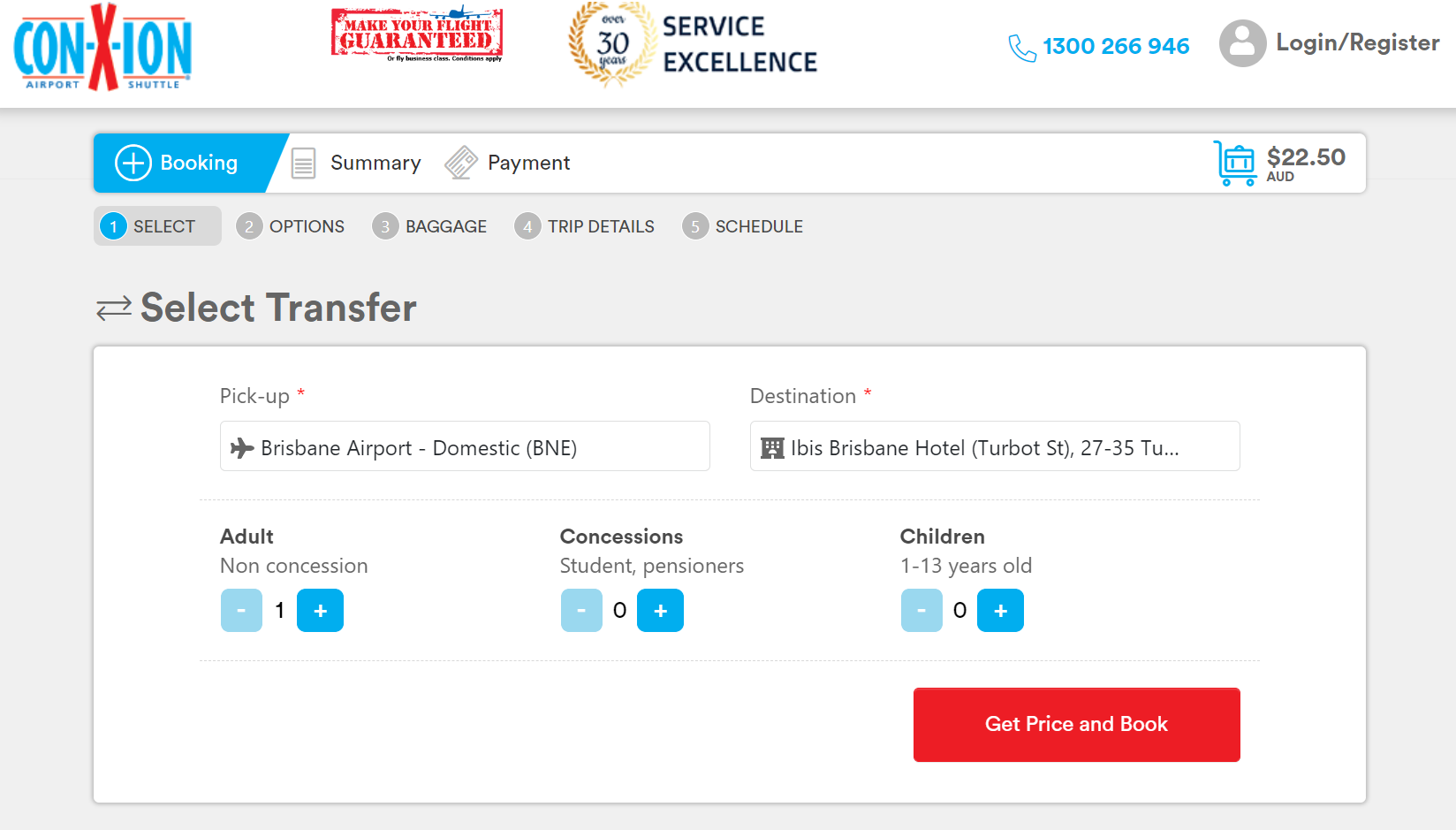Click the Con-X-ion Airport Shuttle logo
1456x830 pixels.
click(102, 47)
